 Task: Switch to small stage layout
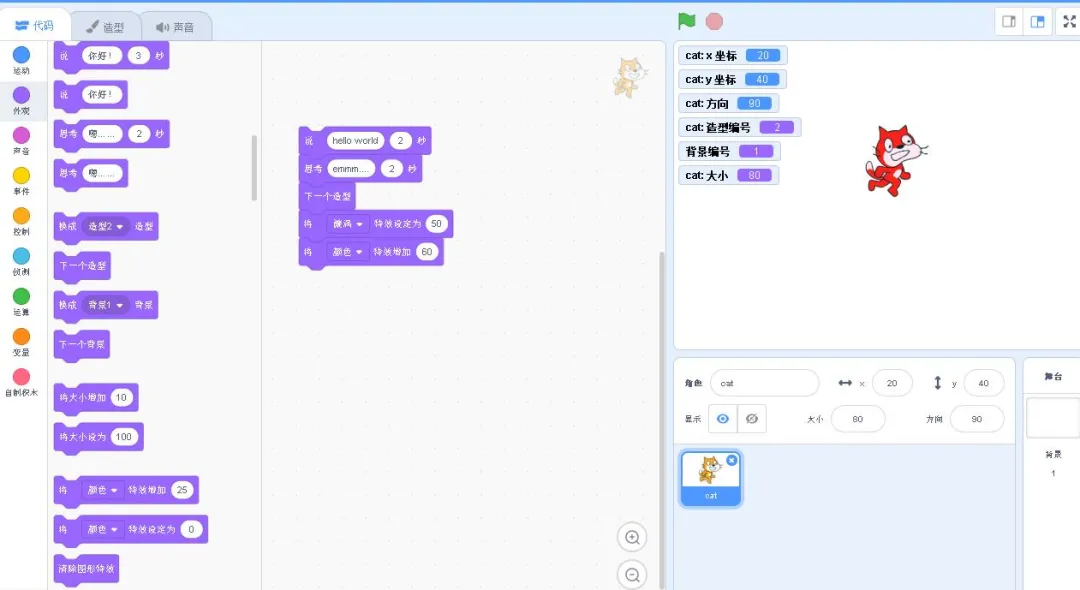1009,22
